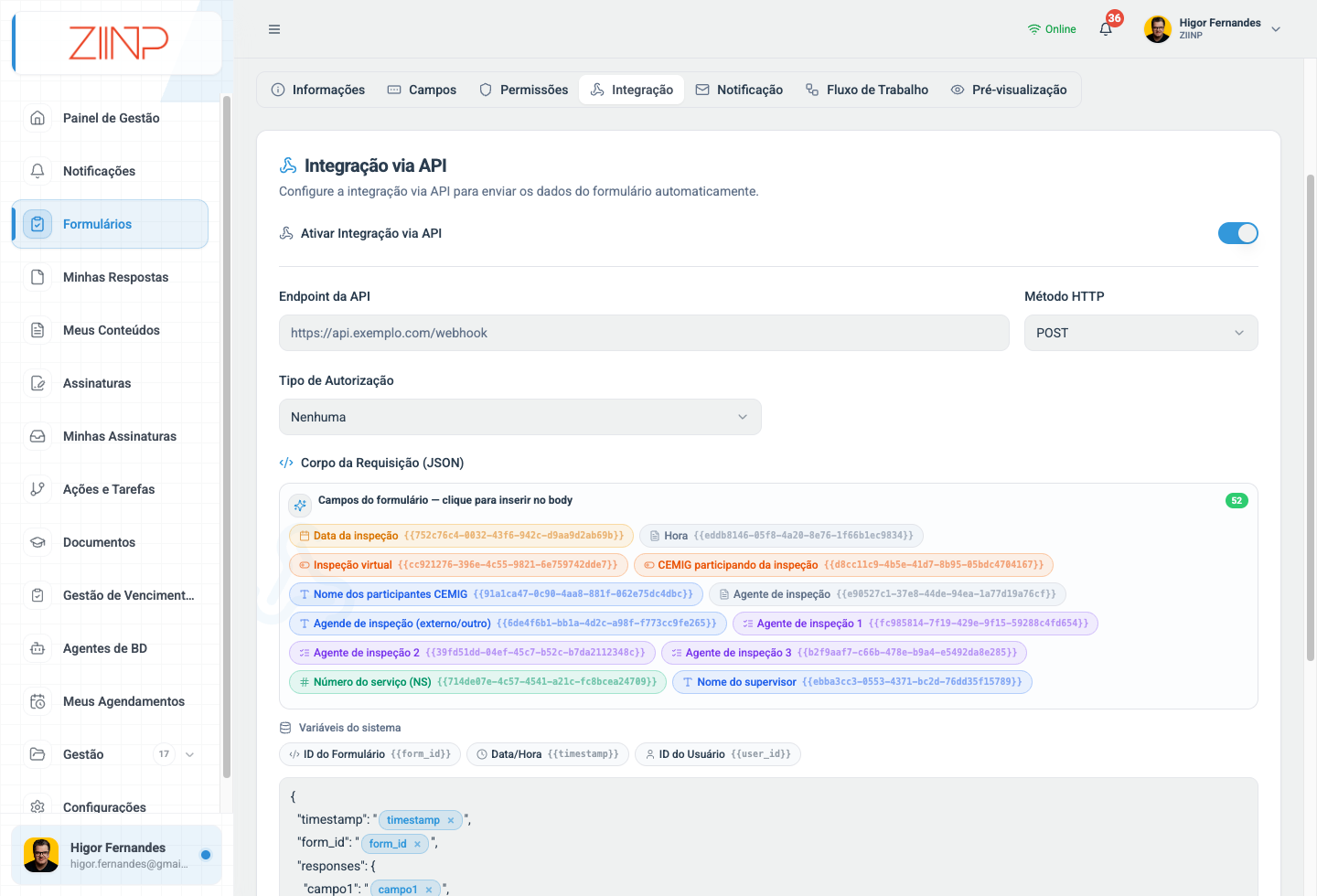This screenshot has width=1317, height=896.
Task: Click the Gestão folder icon
Action: 37,754
